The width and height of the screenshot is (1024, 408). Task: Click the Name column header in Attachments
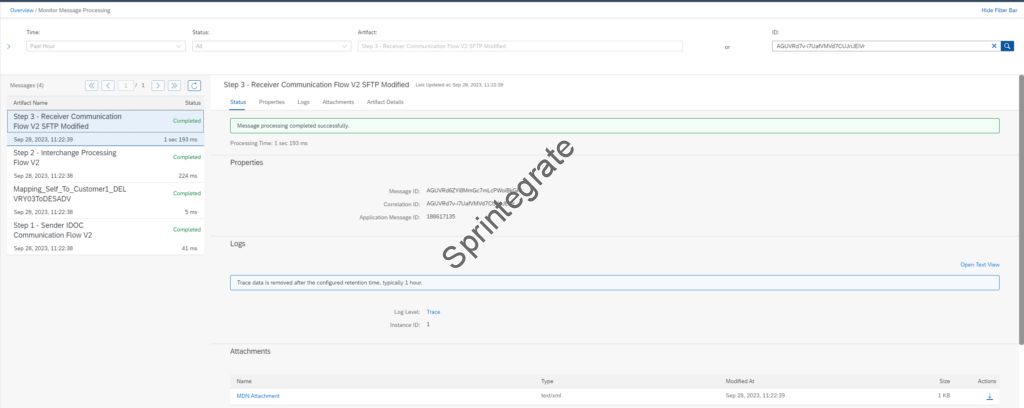pos(244,381)
